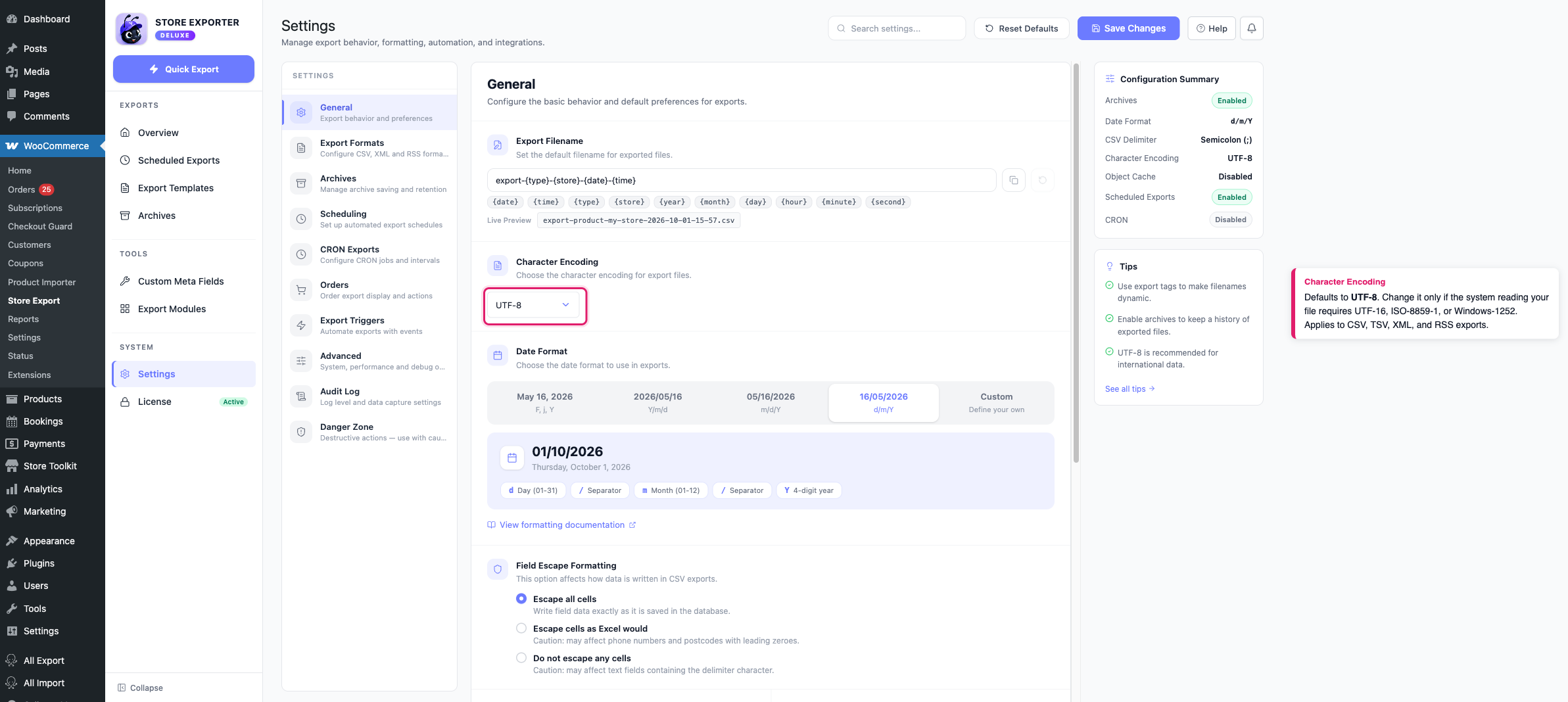Click the Quick Export button
Screen dimensions: 1568x702
tap(183, 69)
